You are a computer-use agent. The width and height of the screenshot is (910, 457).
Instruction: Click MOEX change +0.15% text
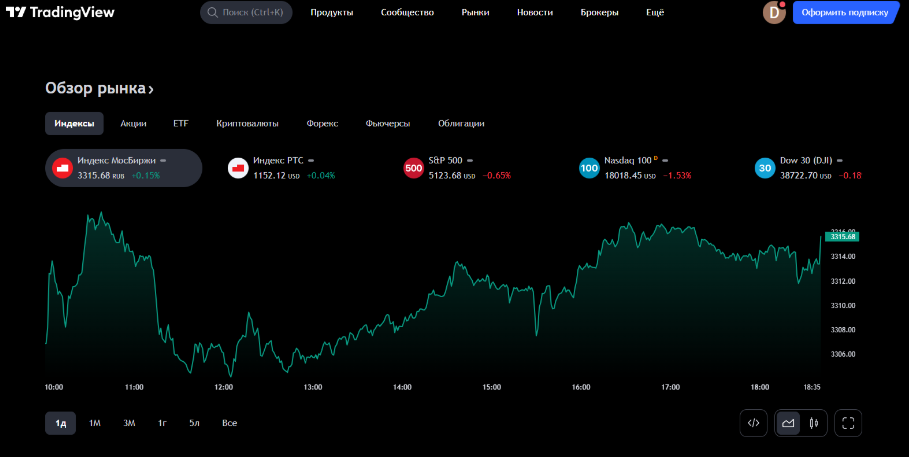point(146,175)
